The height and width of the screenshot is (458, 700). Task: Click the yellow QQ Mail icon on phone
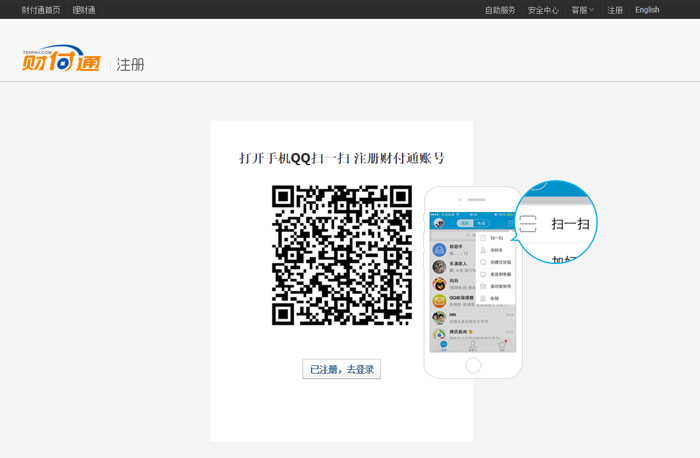[x=439, y=300]
